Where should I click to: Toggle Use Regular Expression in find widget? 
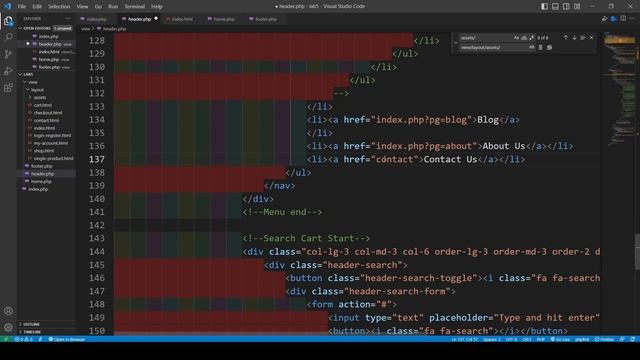(x=531, y=38)
